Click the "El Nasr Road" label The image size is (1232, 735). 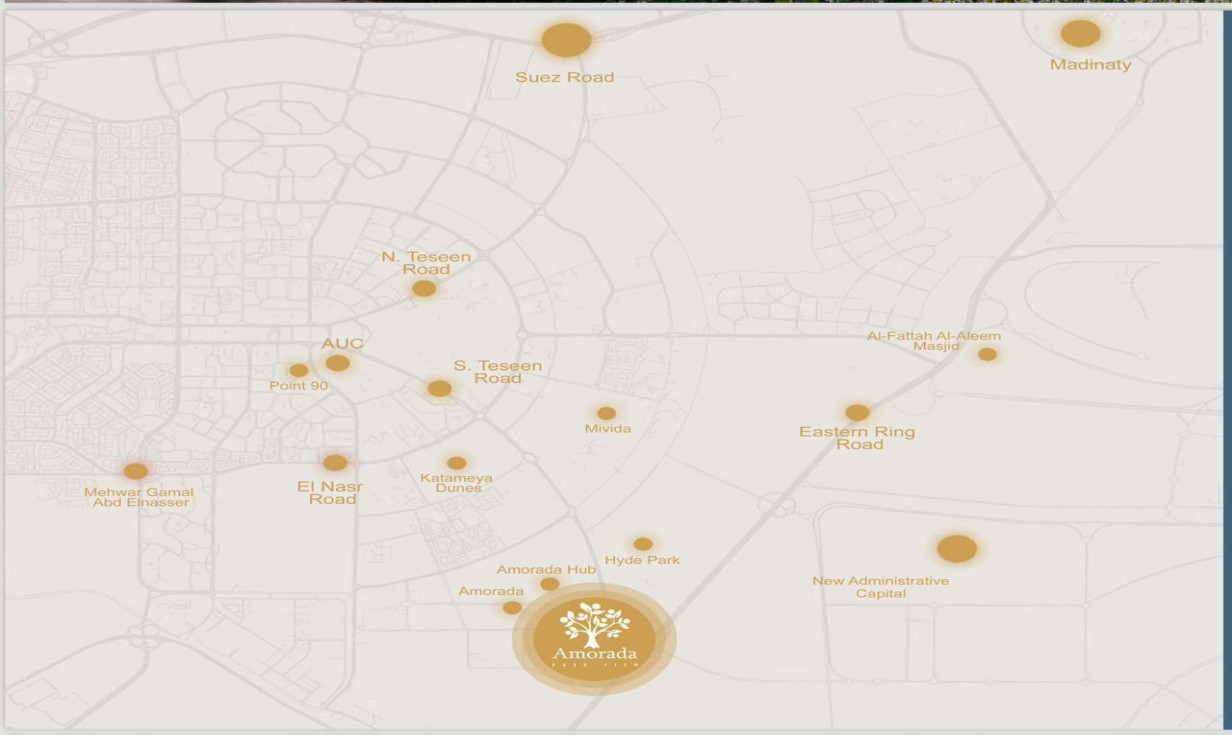331,493
